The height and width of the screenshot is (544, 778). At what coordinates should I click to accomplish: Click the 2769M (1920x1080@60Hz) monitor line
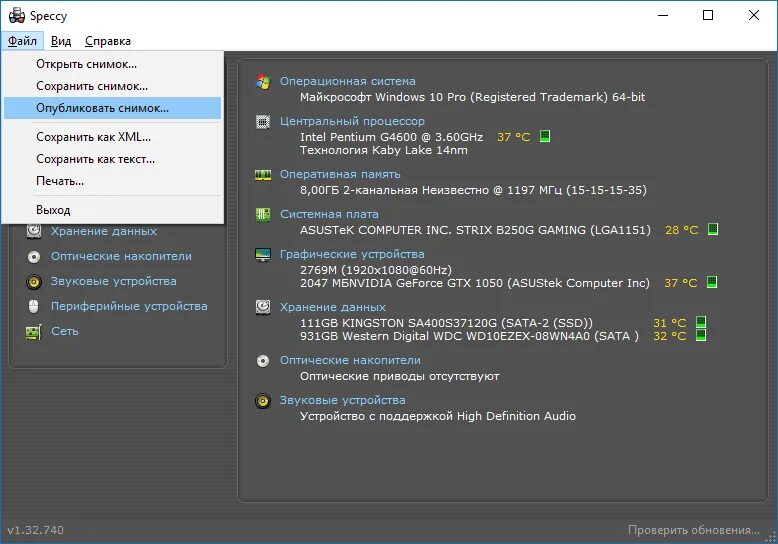click(x=376, y=270)
